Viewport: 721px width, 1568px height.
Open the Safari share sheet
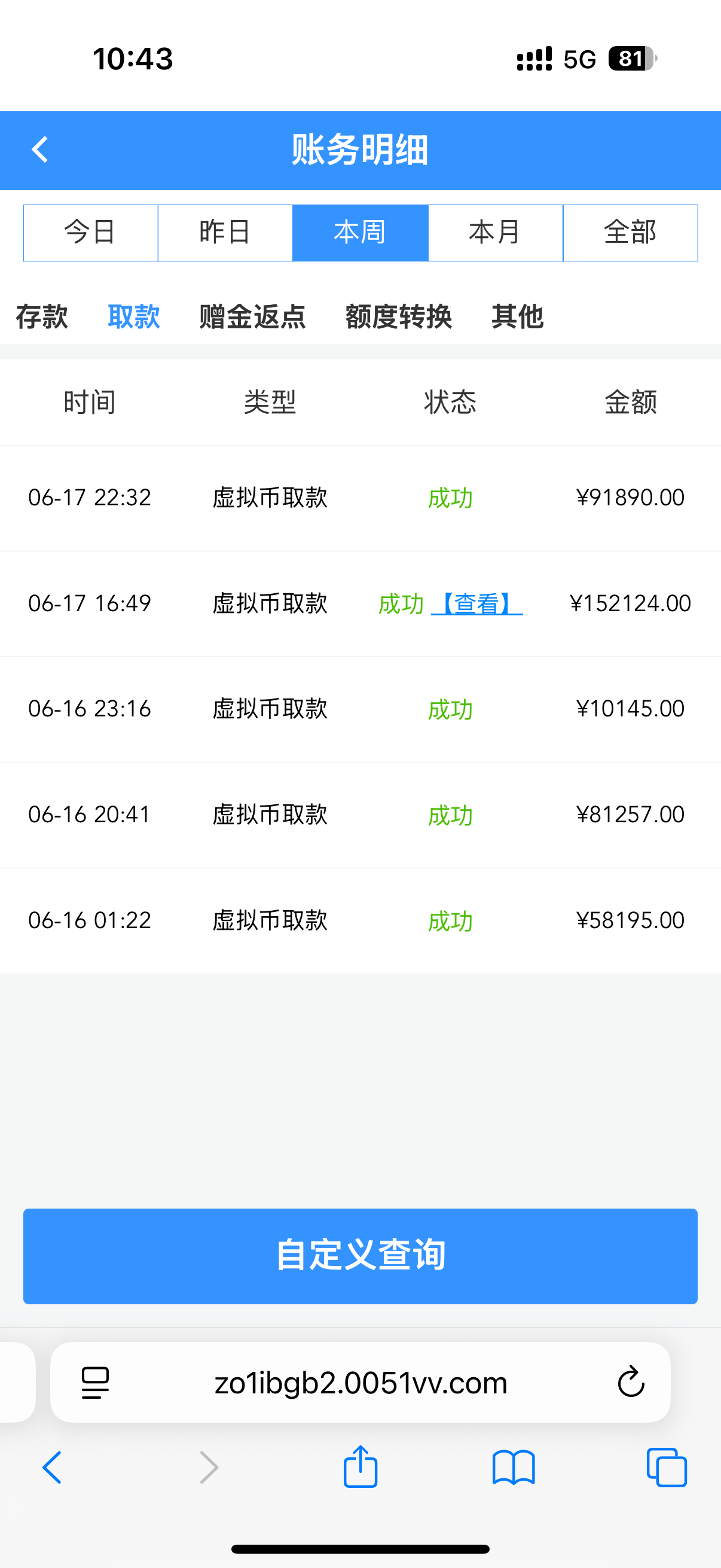pos(360,1467)
